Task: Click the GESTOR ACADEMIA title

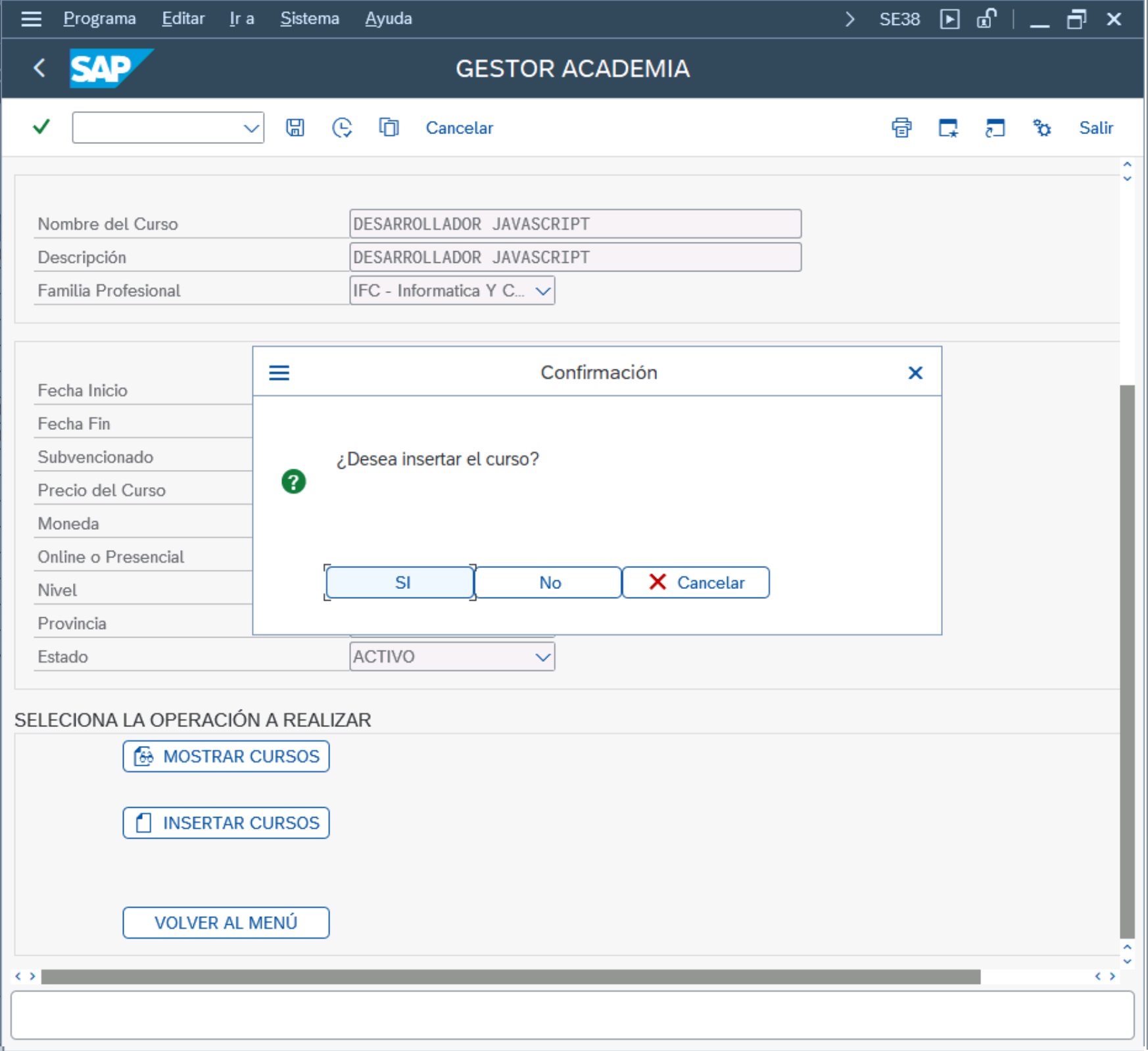Action: [x=573, y=68]
